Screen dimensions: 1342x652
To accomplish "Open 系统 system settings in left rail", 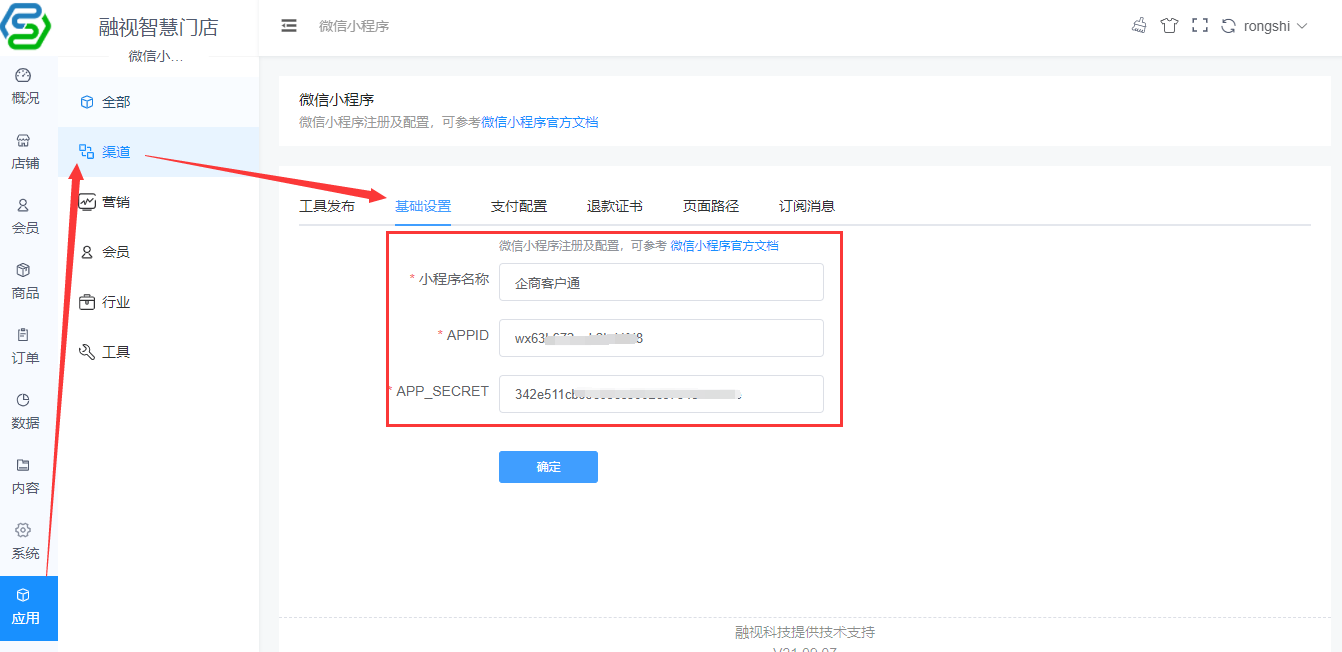I will (x=25, y=541).
